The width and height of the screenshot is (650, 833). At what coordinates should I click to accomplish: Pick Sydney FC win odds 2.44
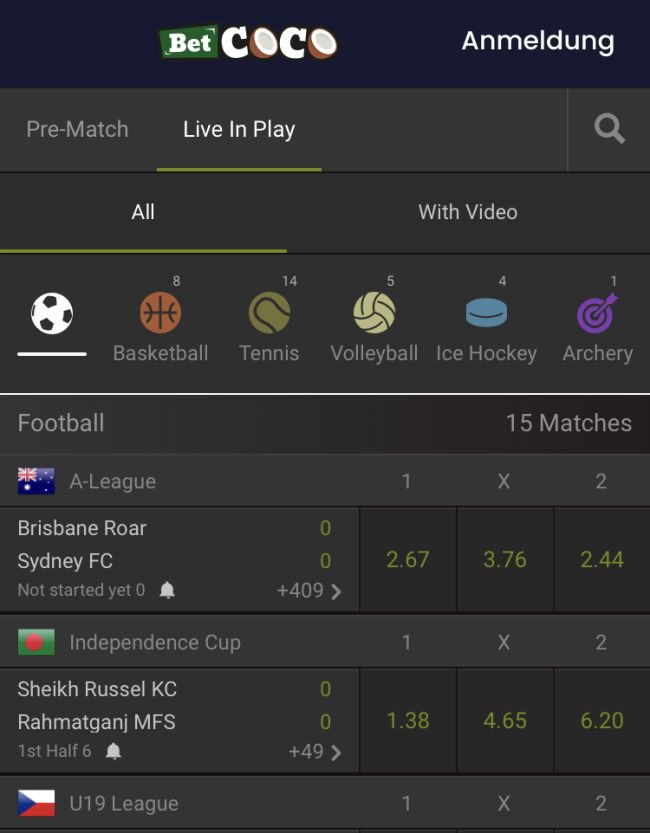point(602,559)
